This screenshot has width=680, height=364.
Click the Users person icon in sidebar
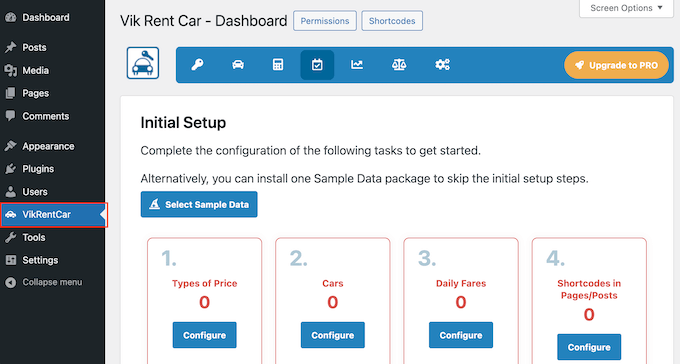[x=11, y=192]
